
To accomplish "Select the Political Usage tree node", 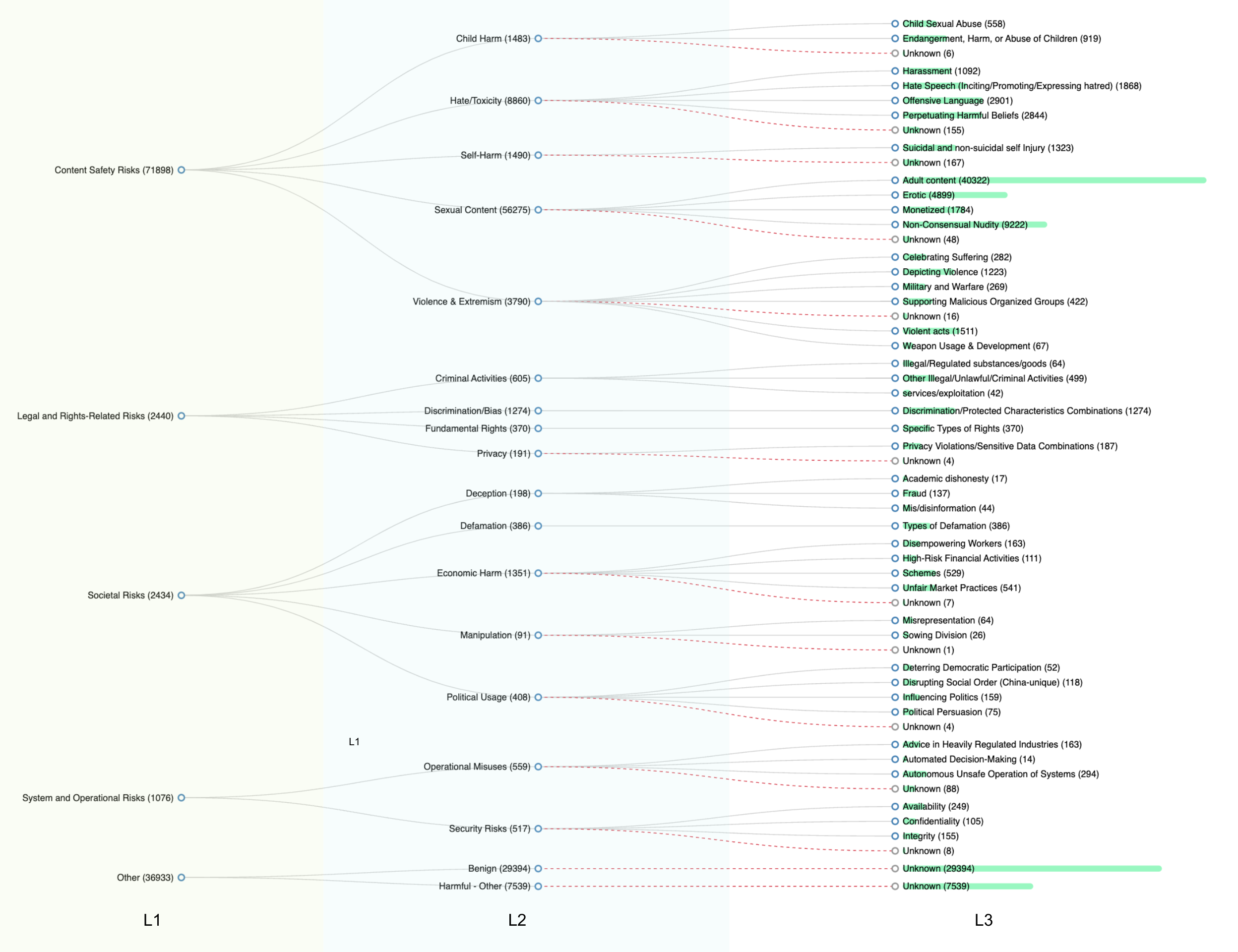I will (x=538, y=697).
